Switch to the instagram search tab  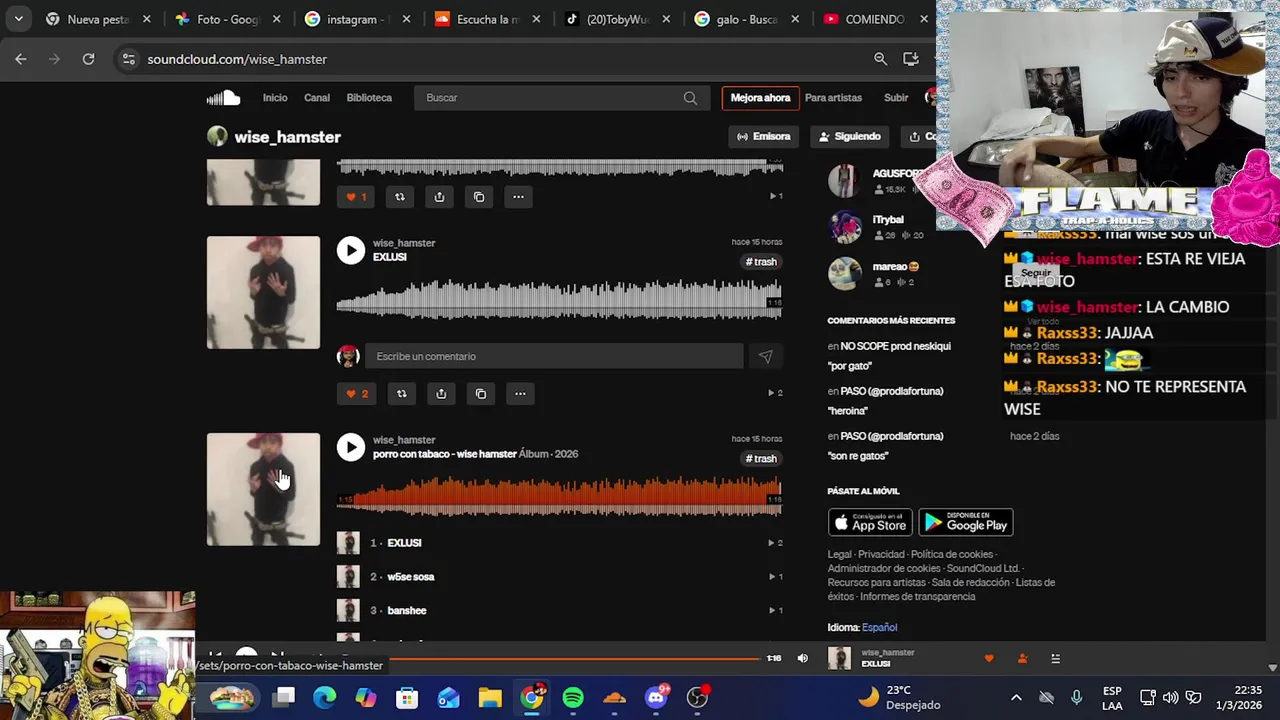click(357, 19)
